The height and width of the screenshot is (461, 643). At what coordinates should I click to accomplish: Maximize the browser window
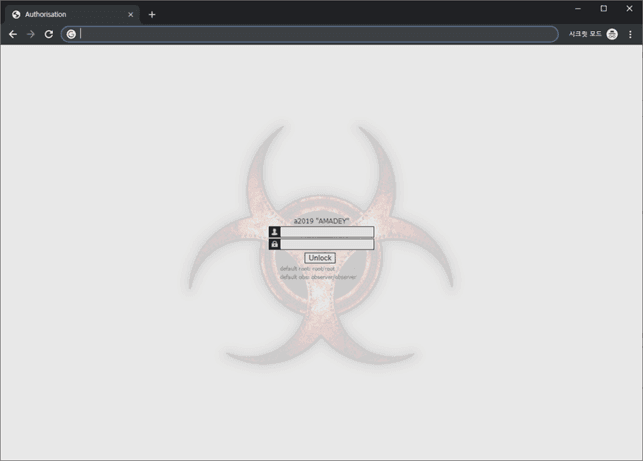point(604,9)
